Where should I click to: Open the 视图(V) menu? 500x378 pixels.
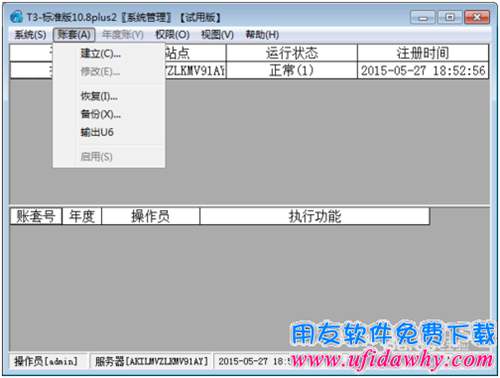[217, 34]
